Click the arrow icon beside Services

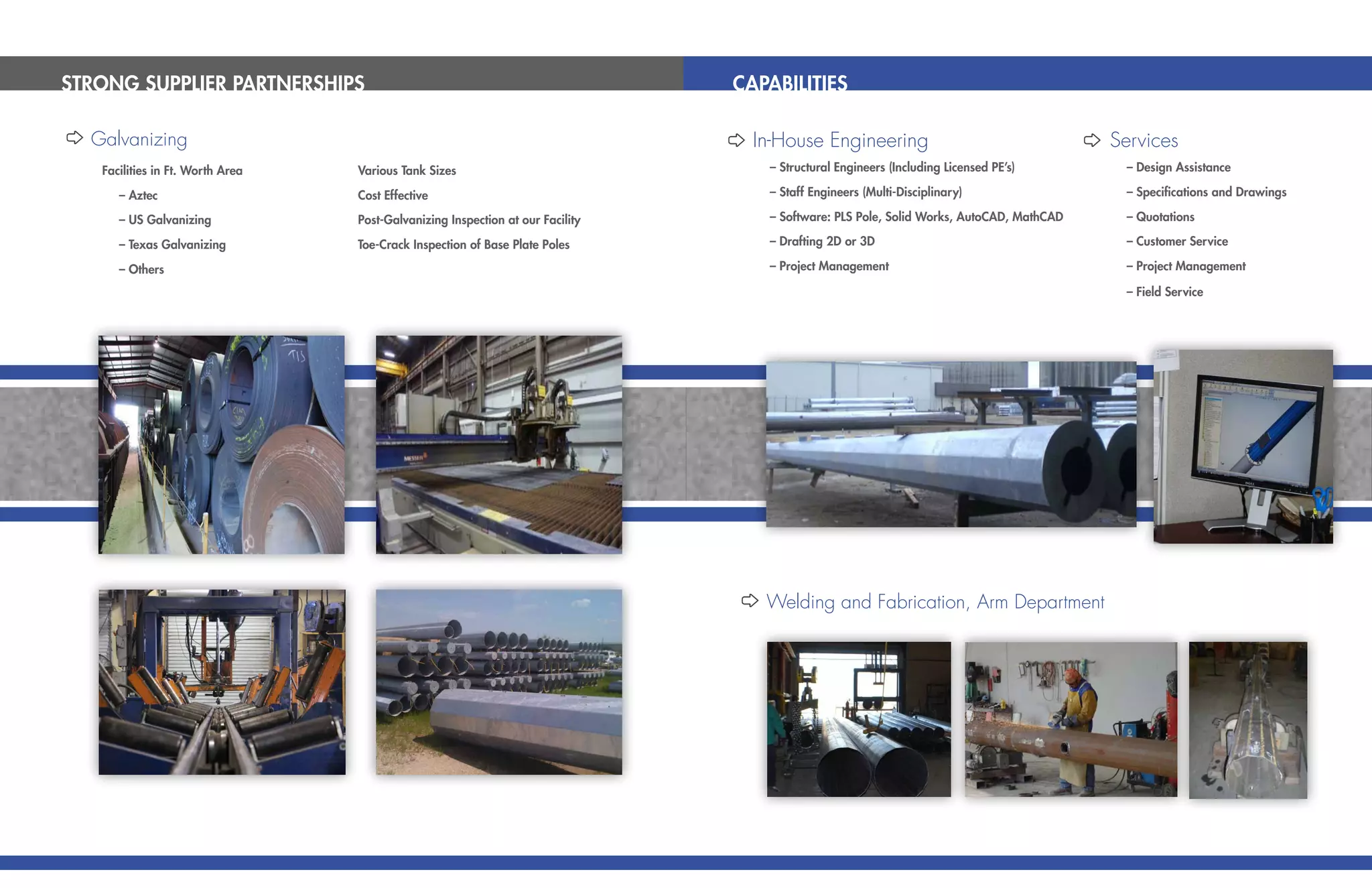point(1092,140)
